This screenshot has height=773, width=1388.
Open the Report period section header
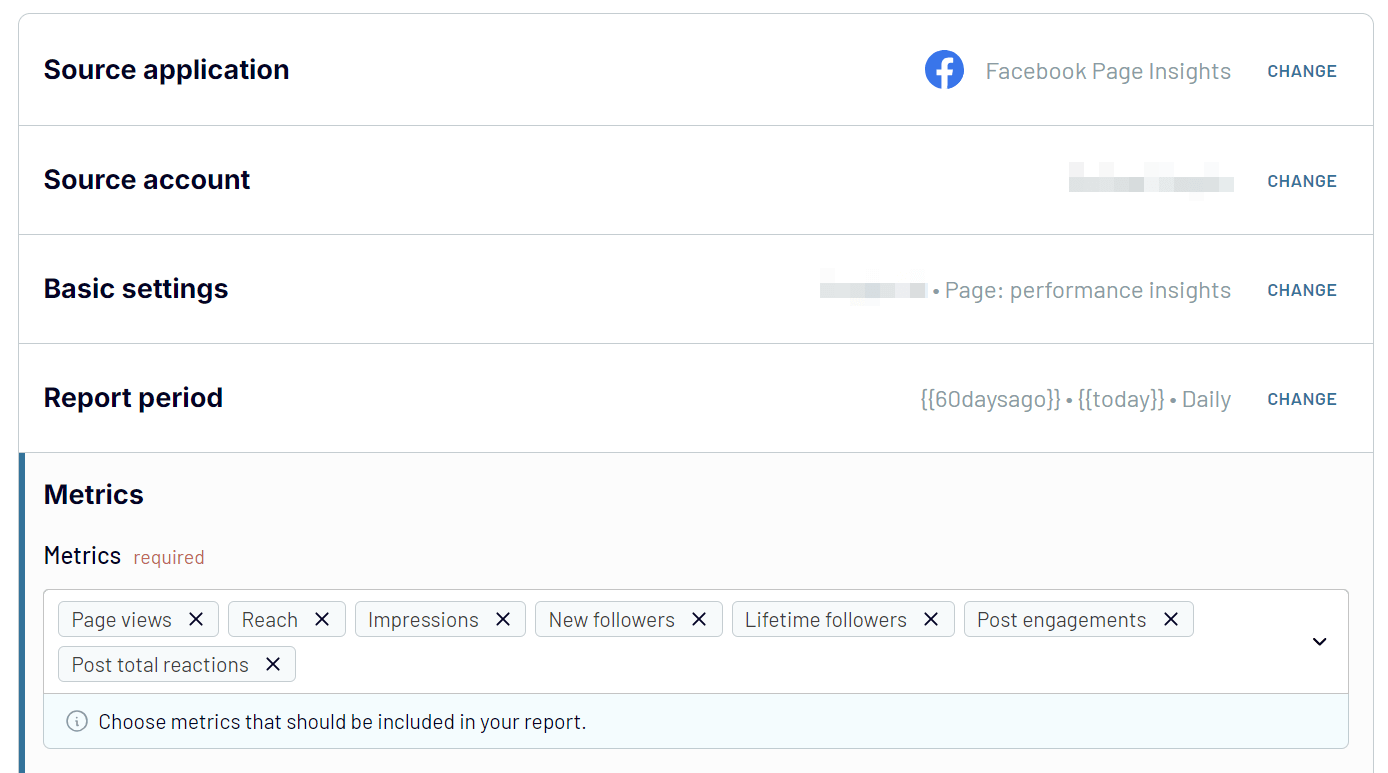(x=133, y=398)
